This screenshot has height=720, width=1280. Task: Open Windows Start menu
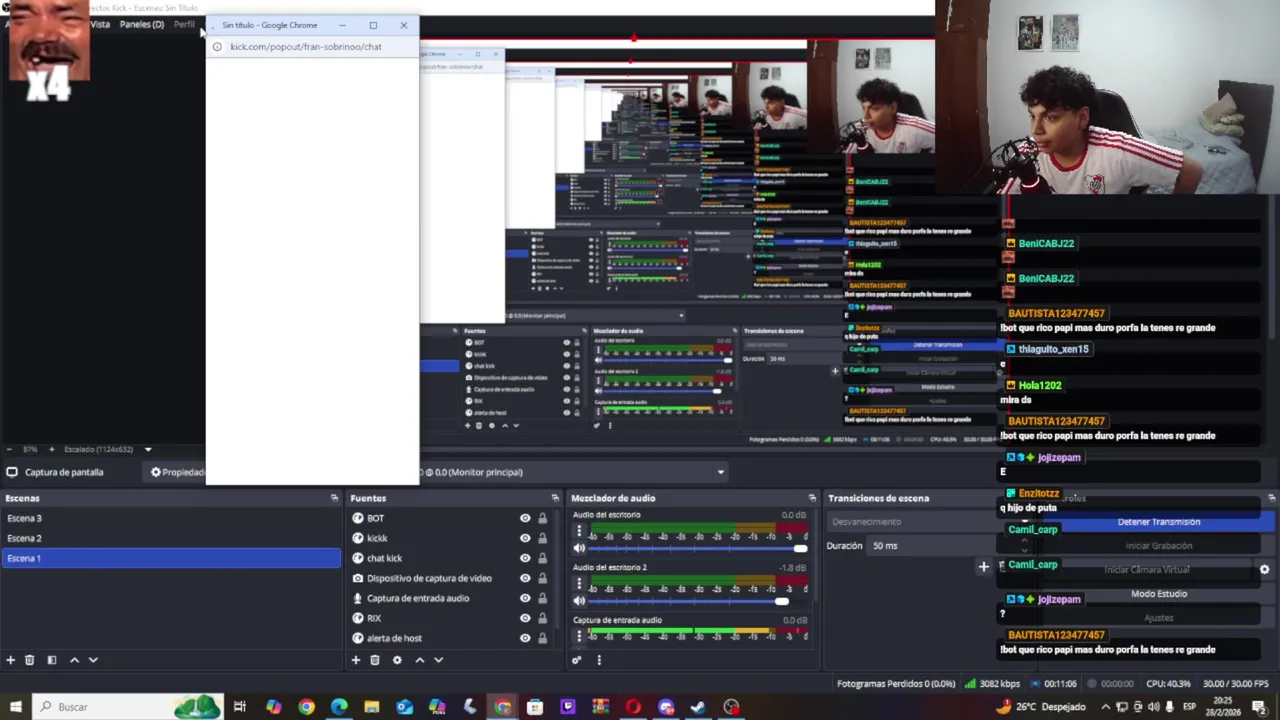coord(16,707)
